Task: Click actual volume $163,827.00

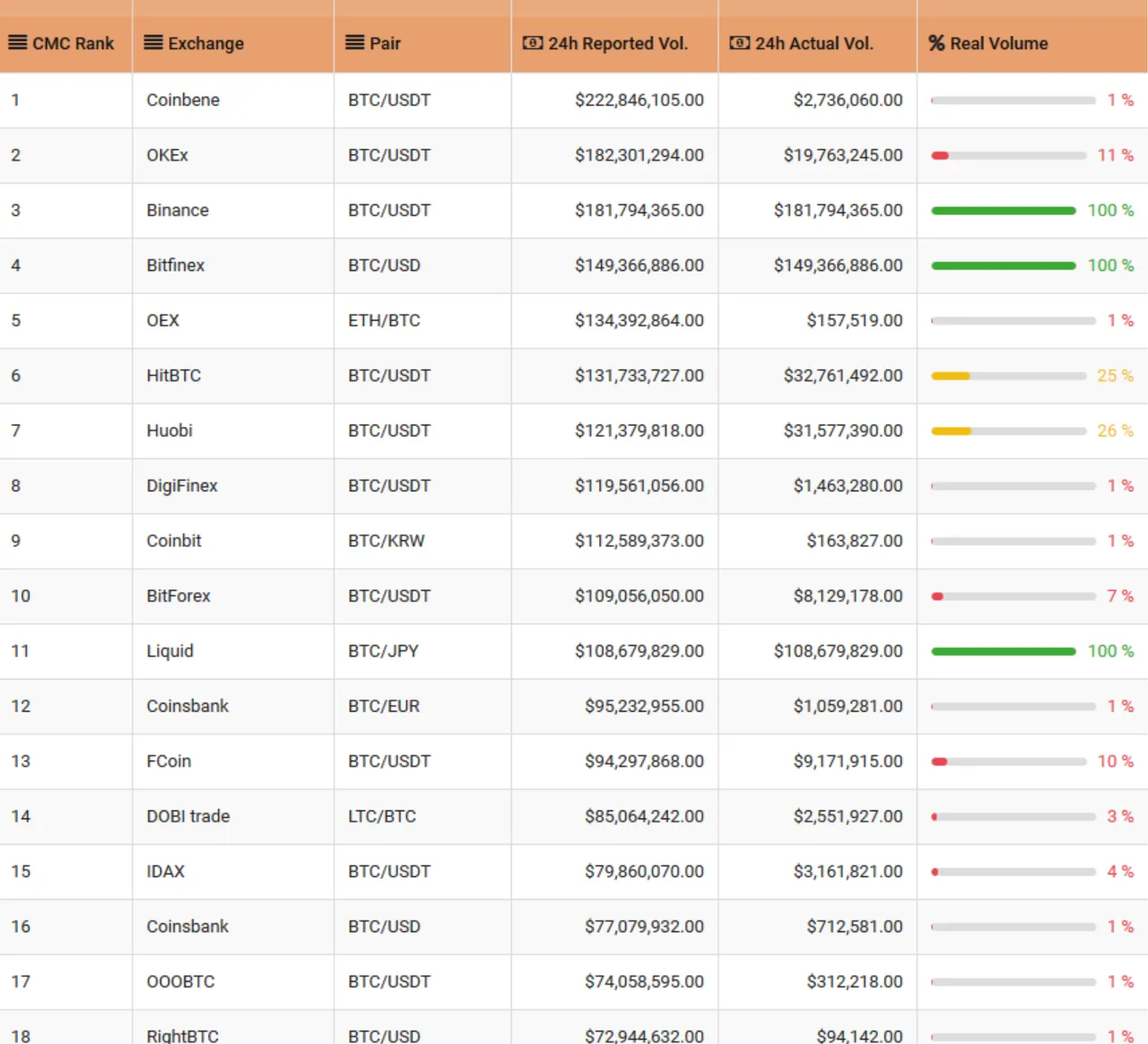Action: coord(855,541)
